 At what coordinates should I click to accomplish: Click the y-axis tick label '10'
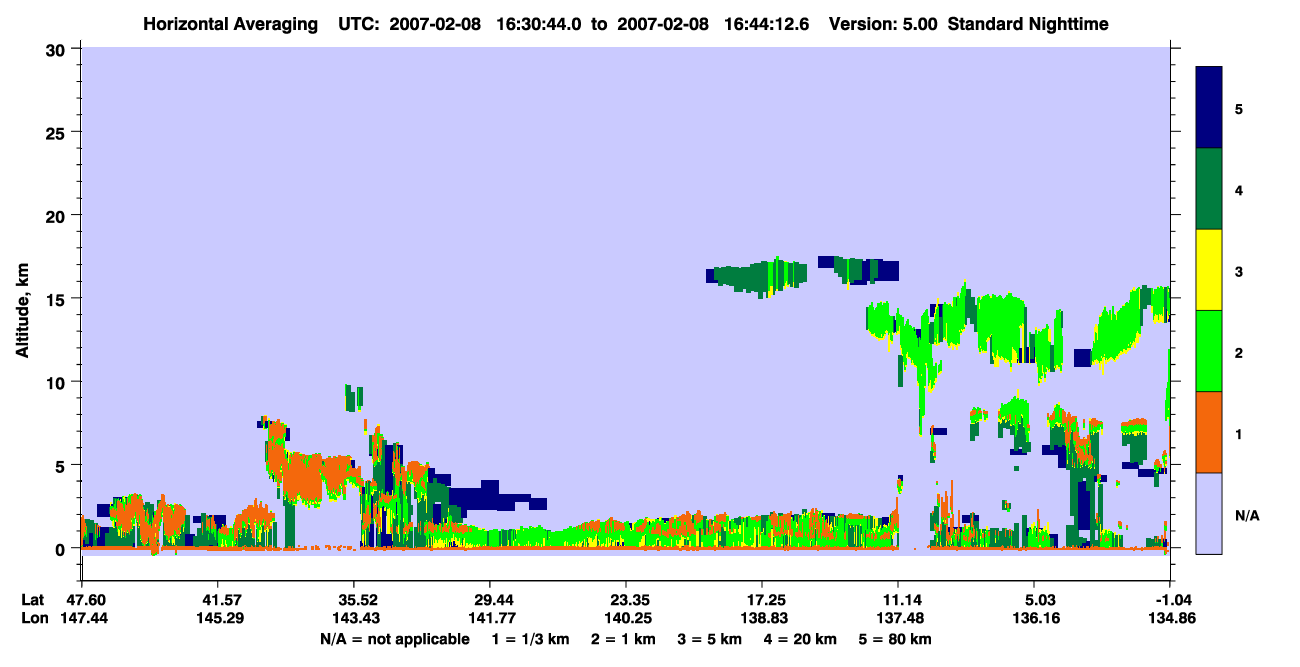coord(58,382)
